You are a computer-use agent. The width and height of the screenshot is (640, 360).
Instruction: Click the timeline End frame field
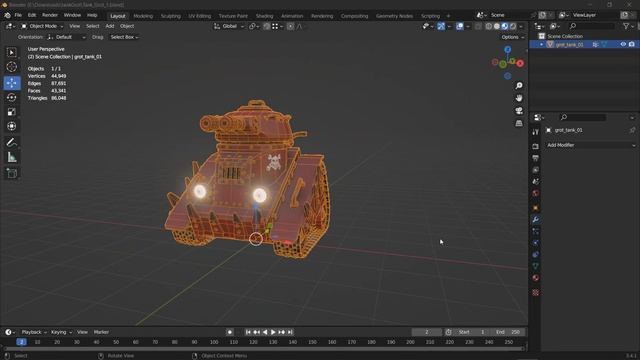509,332
